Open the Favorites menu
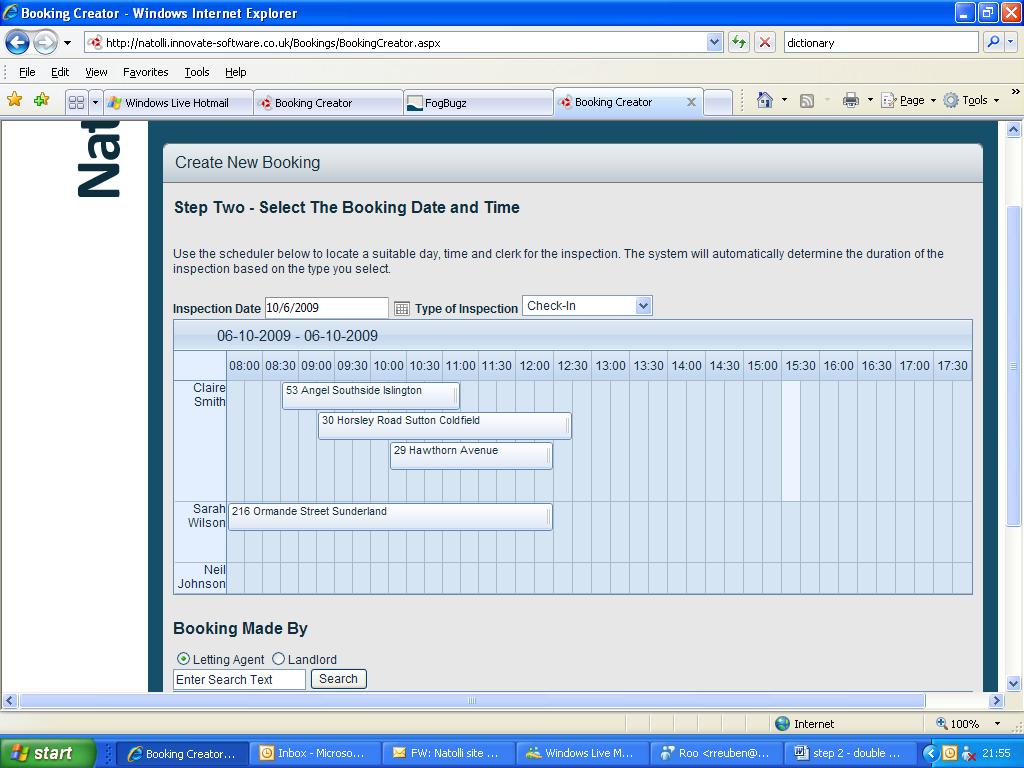This screenshot has width=1024, height=768. (145, 72)
